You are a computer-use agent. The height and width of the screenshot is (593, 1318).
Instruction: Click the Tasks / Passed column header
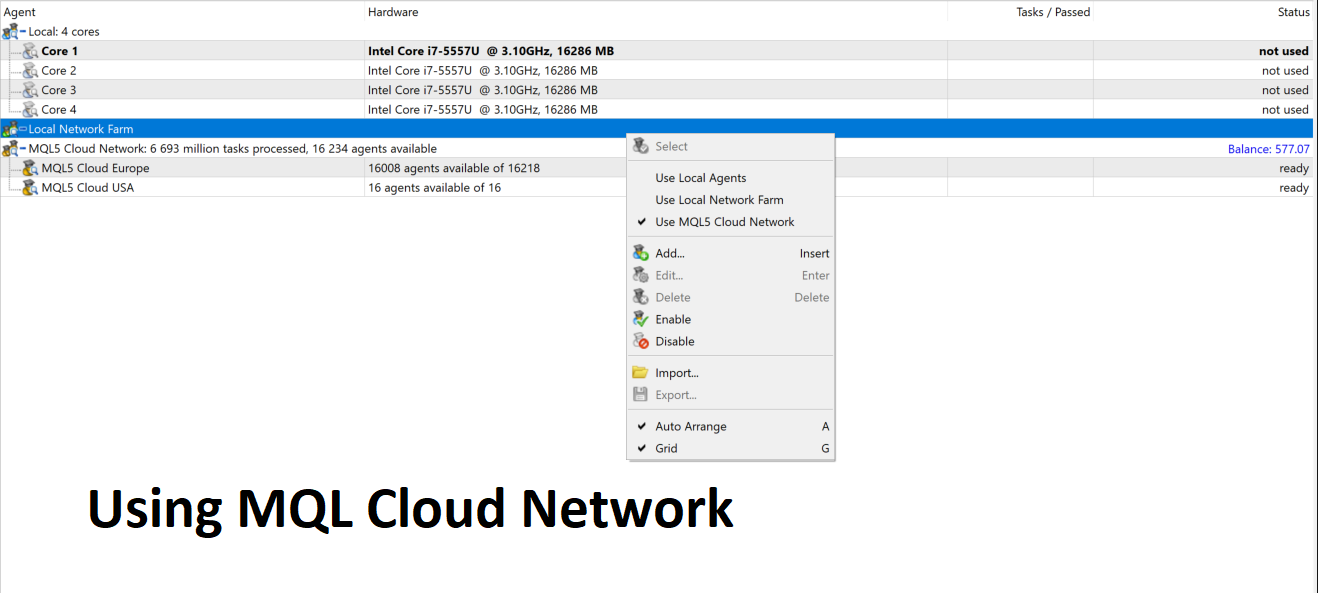coord(1020,12)
